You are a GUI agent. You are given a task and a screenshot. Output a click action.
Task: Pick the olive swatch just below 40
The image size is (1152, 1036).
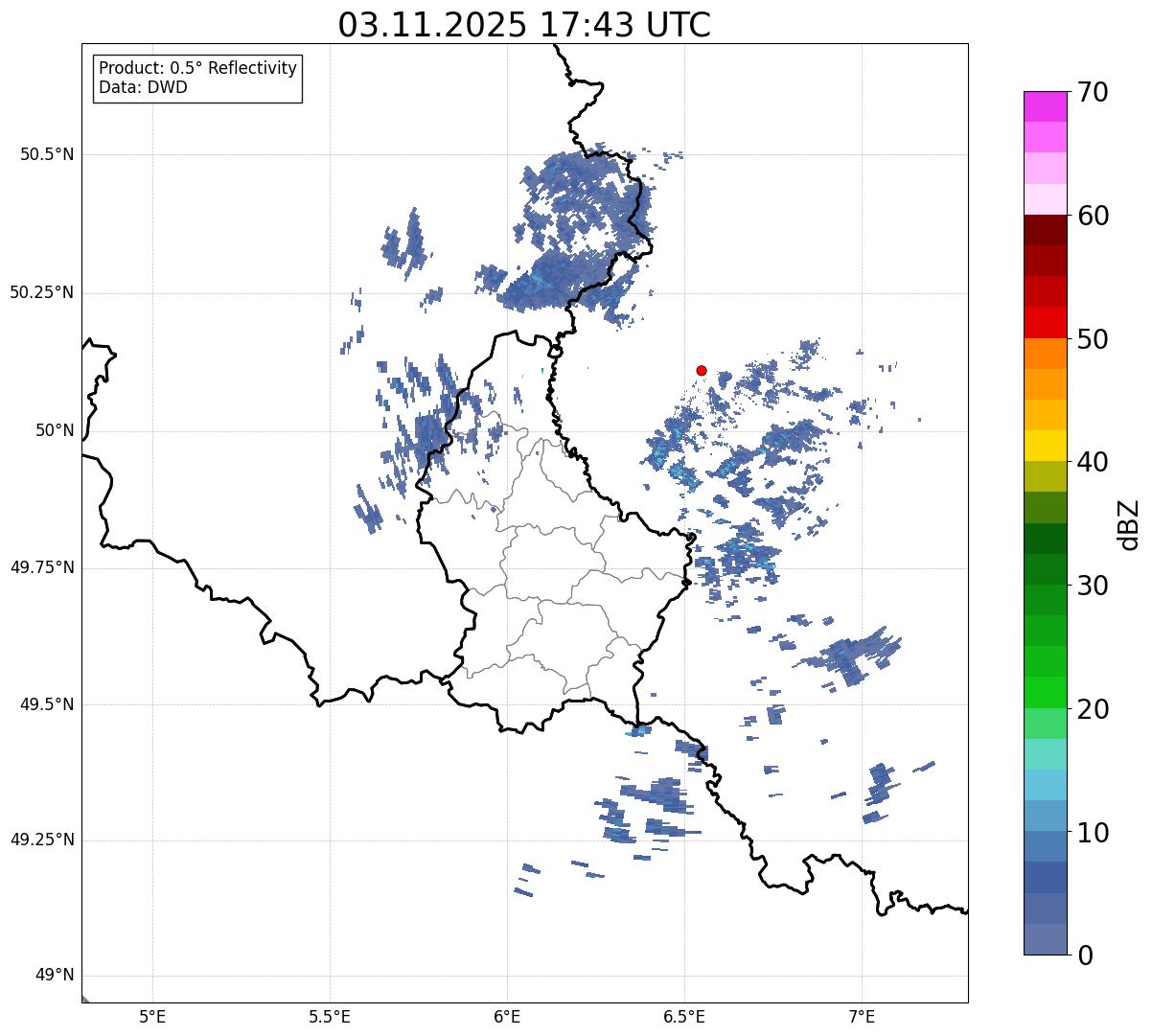click(x=1046, y=476)
